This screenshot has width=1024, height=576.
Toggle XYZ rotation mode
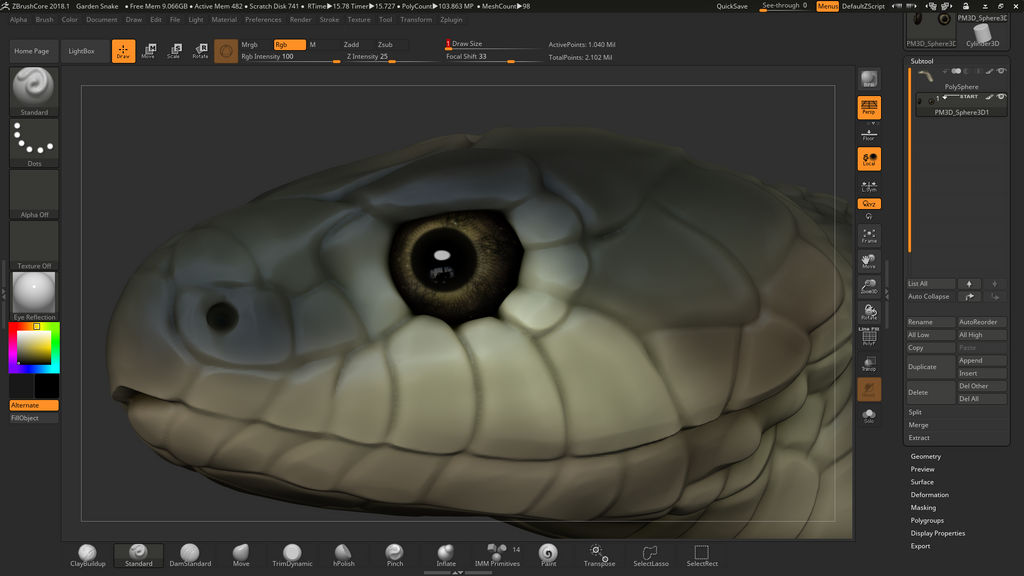869,204
